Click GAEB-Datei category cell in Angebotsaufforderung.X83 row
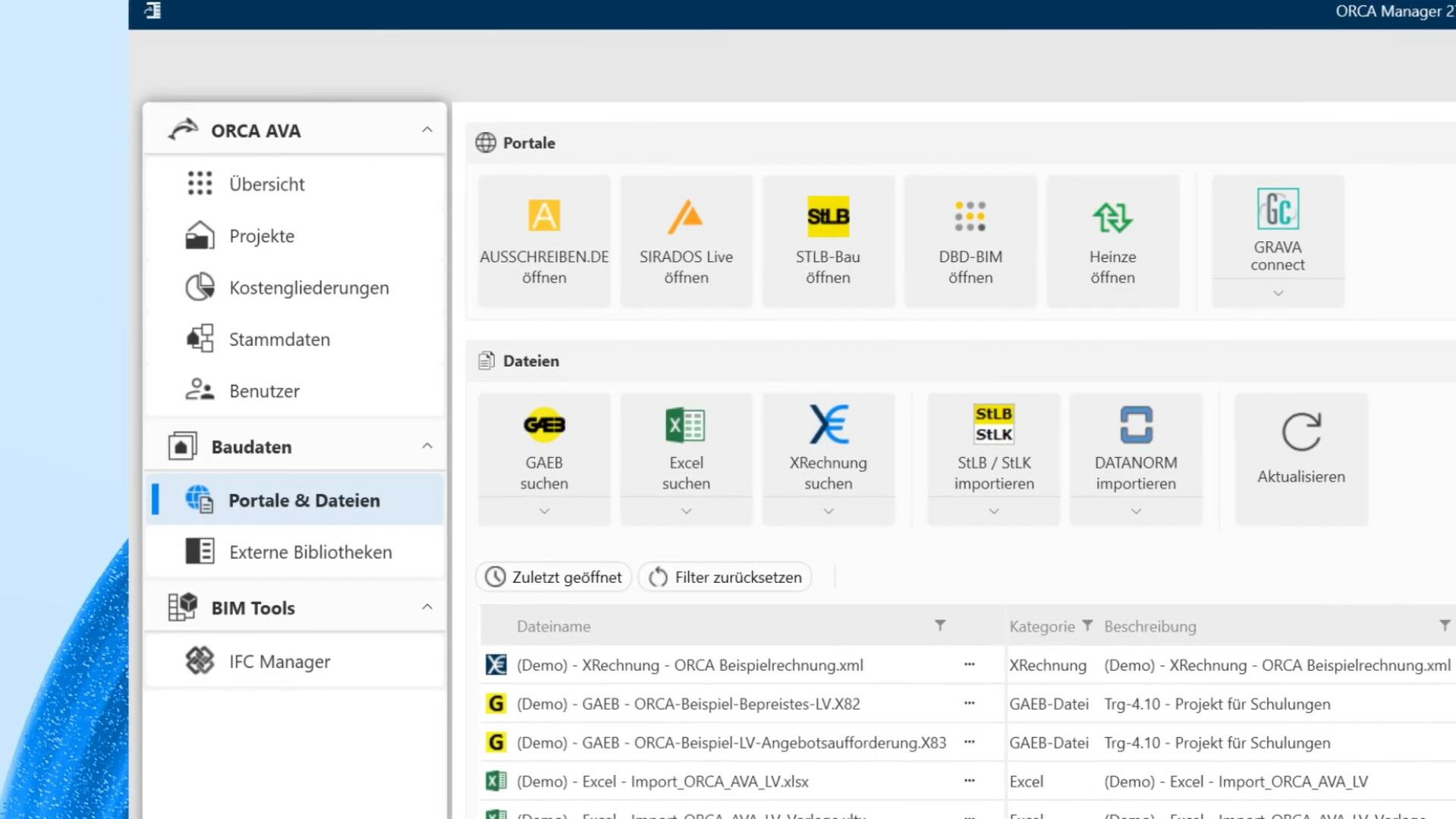Screen dimensions: 1456x819 (1049, 742)
